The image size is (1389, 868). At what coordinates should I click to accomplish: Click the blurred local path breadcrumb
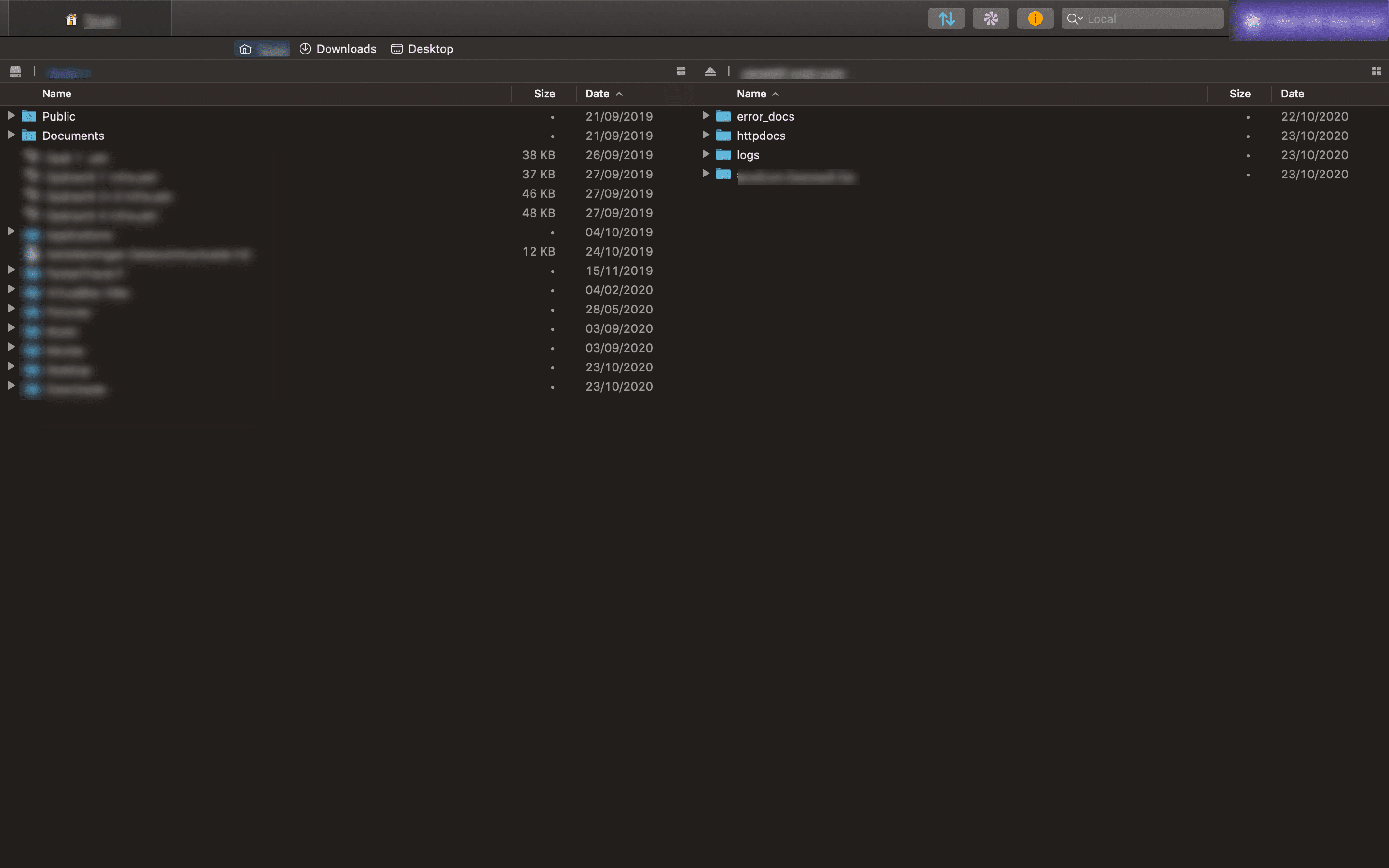click(68, 72)
